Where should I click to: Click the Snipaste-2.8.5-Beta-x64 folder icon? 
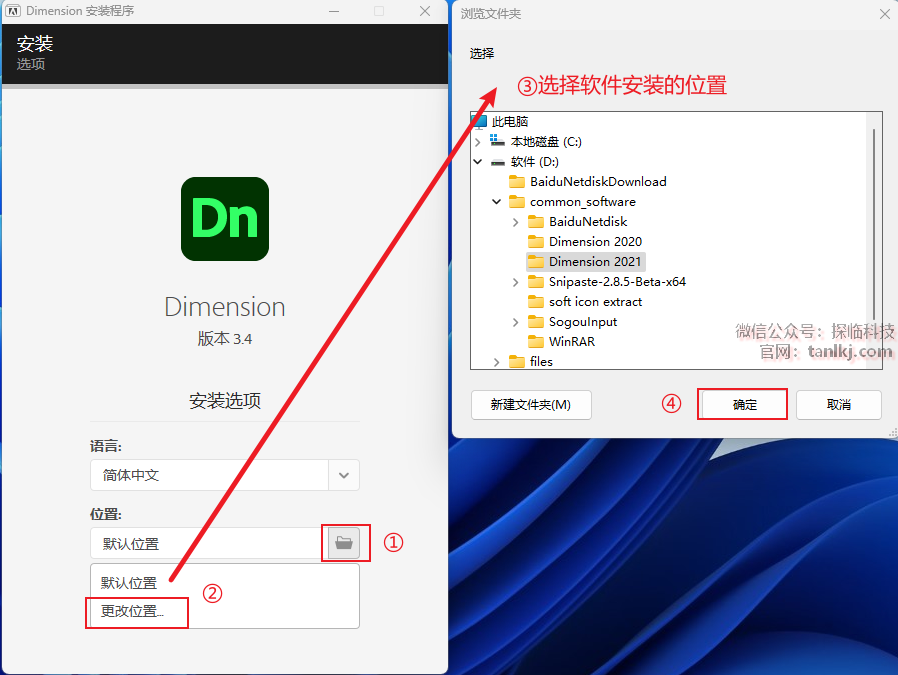(x=536, y=282)
